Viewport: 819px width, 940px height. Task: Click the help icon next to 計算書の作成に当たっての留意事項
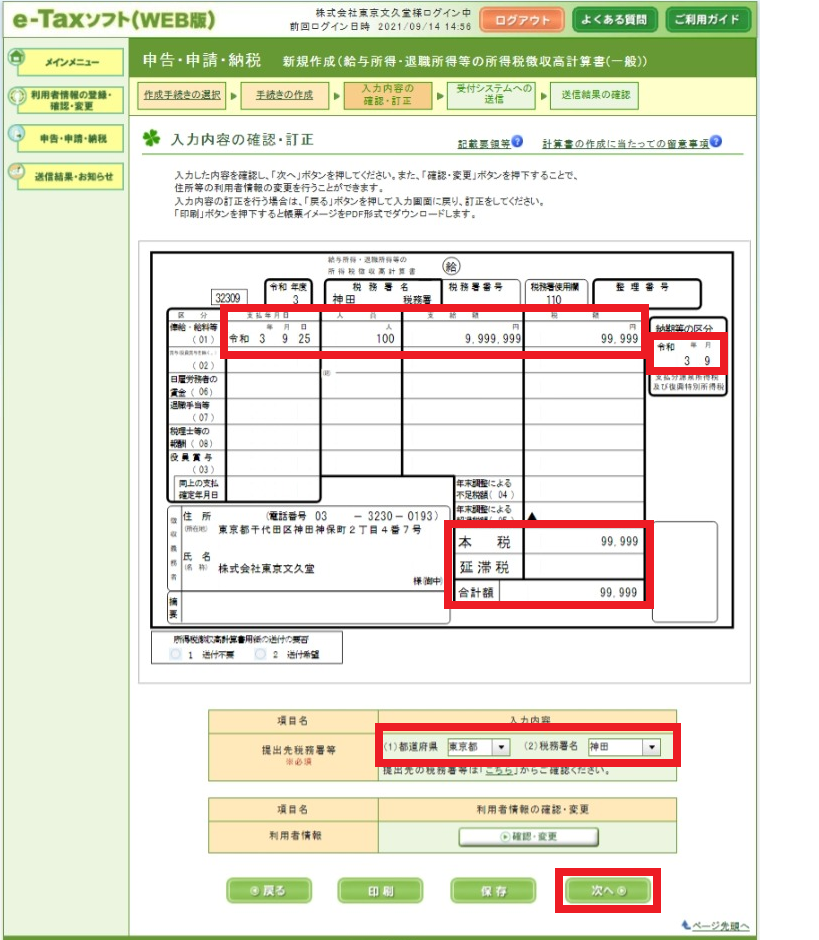click(x=716, y=142)
